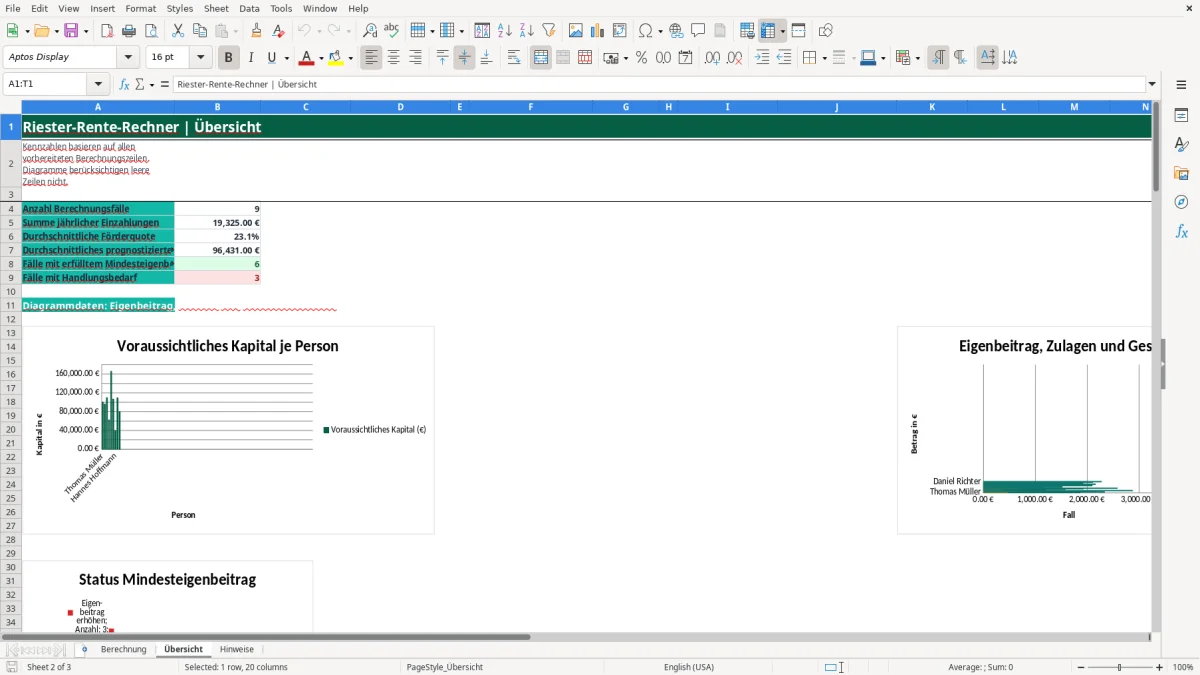1200x675 pixels.
Task: Copy selection to clipboard
Action: (199, 31)
